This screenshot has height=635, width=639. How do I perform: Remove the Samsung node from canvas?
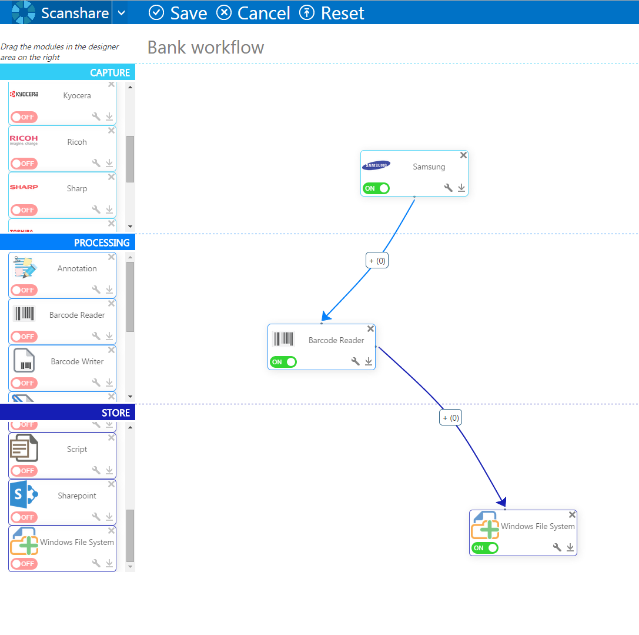463,155
